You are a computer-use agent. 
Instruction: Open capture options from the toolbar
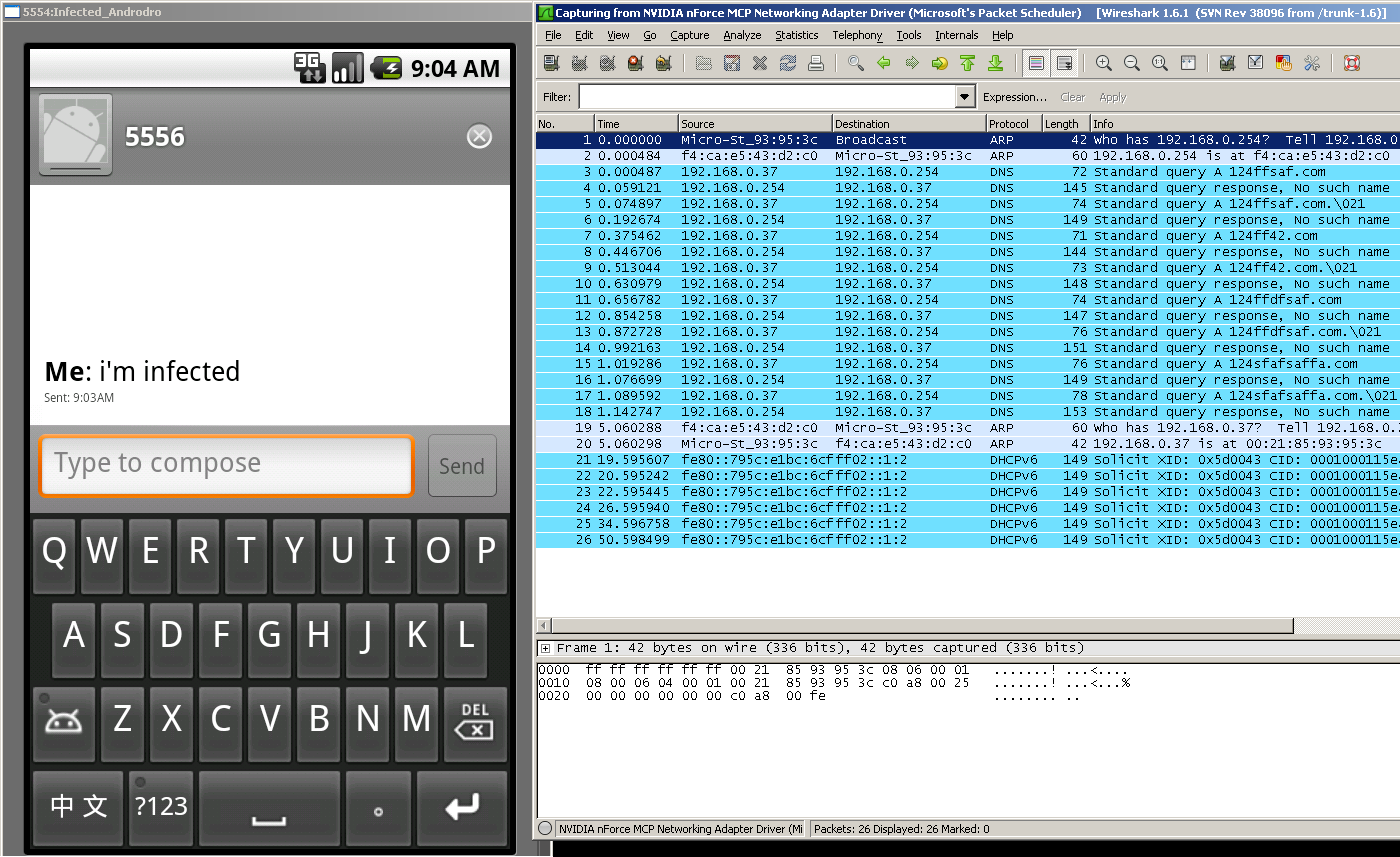pyautogui.click(x=579, y=63)
